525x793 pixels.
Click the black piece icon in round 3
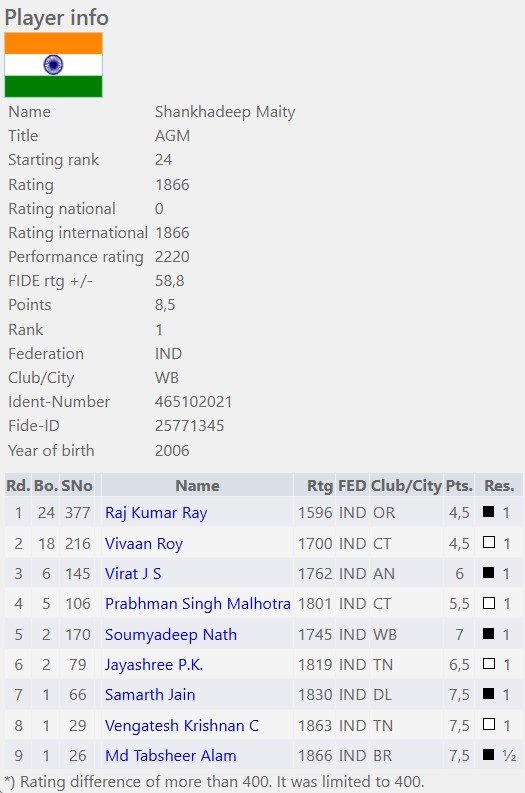[x=489, y=572]
